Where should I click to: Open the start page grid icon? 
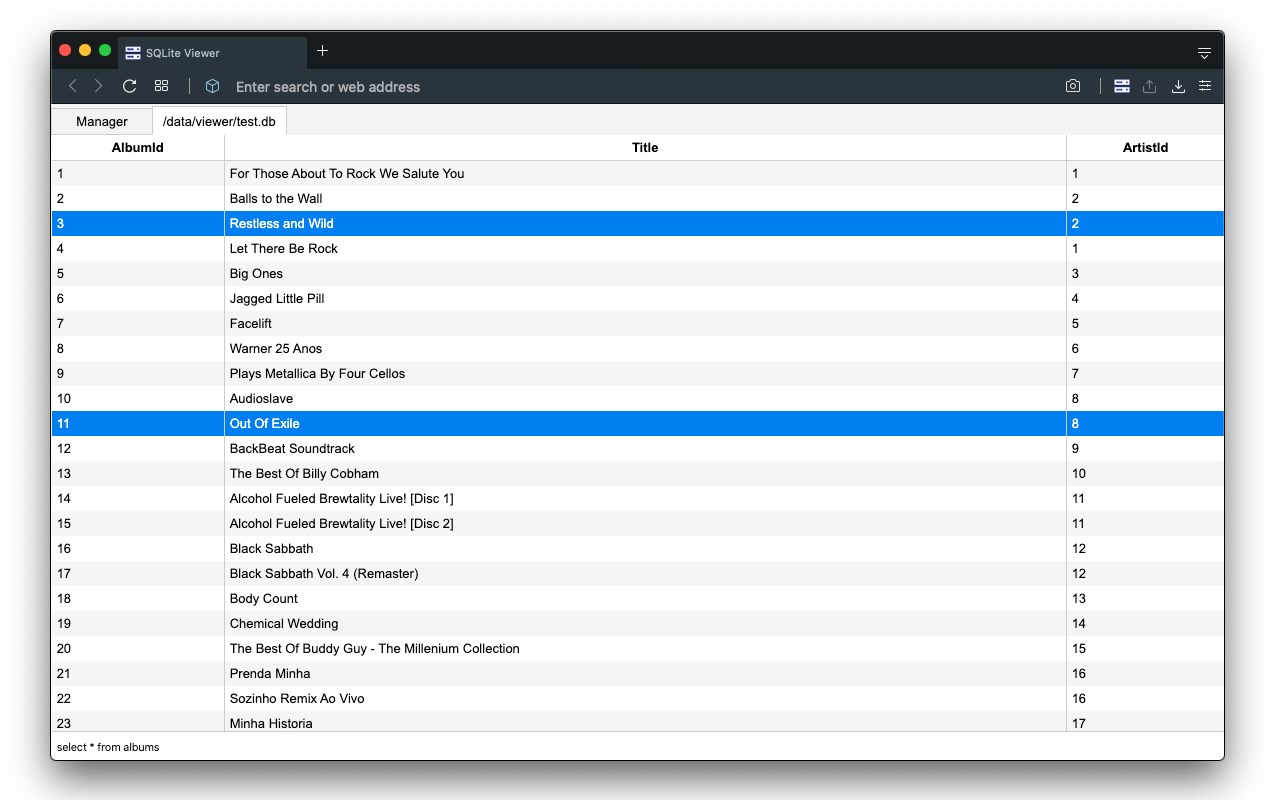[161, 86]
